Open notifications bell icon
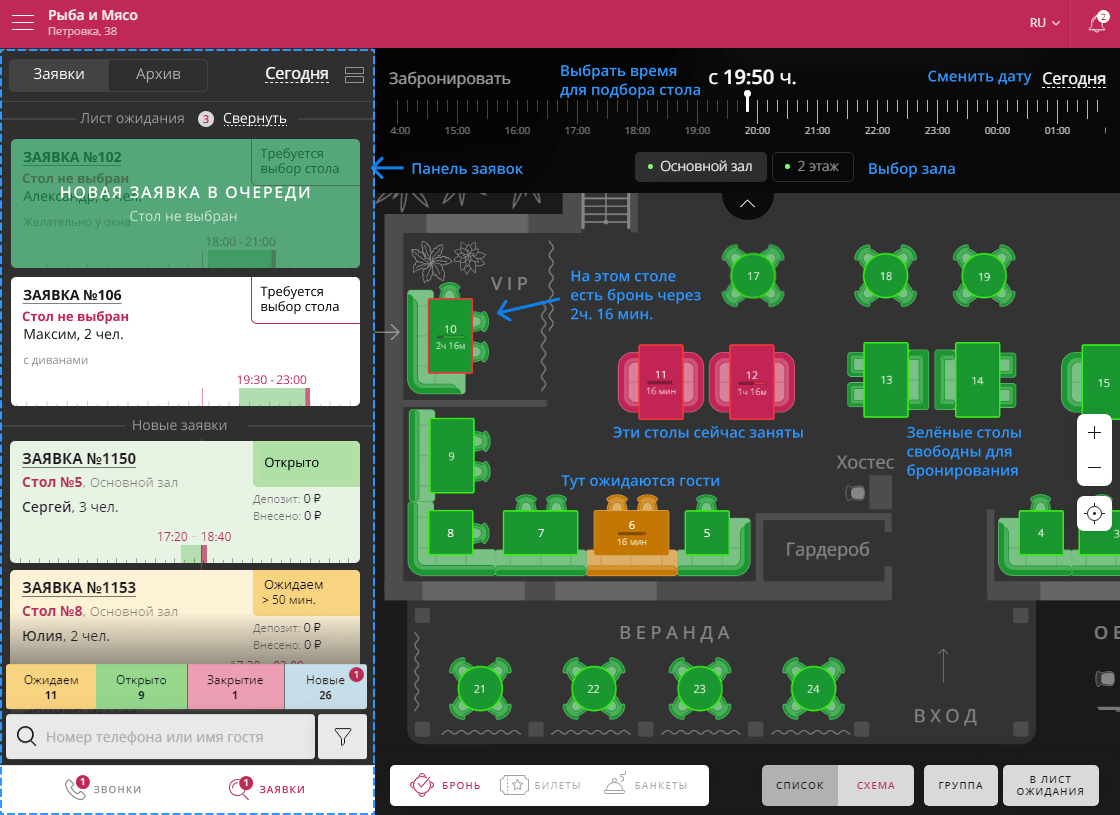1120x815 pixels. (x=1097, y=23)
